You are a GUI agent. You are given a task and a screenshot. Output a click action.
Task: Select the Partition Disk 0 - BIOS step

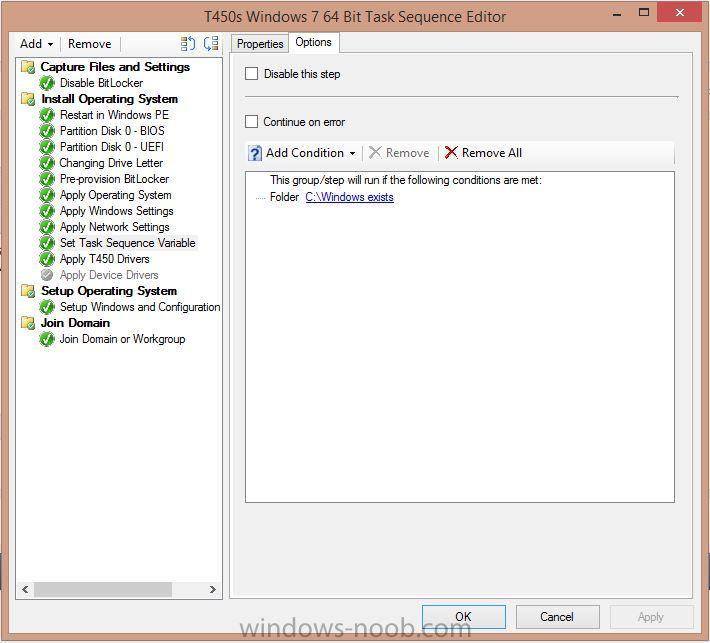tap(112, 131)
